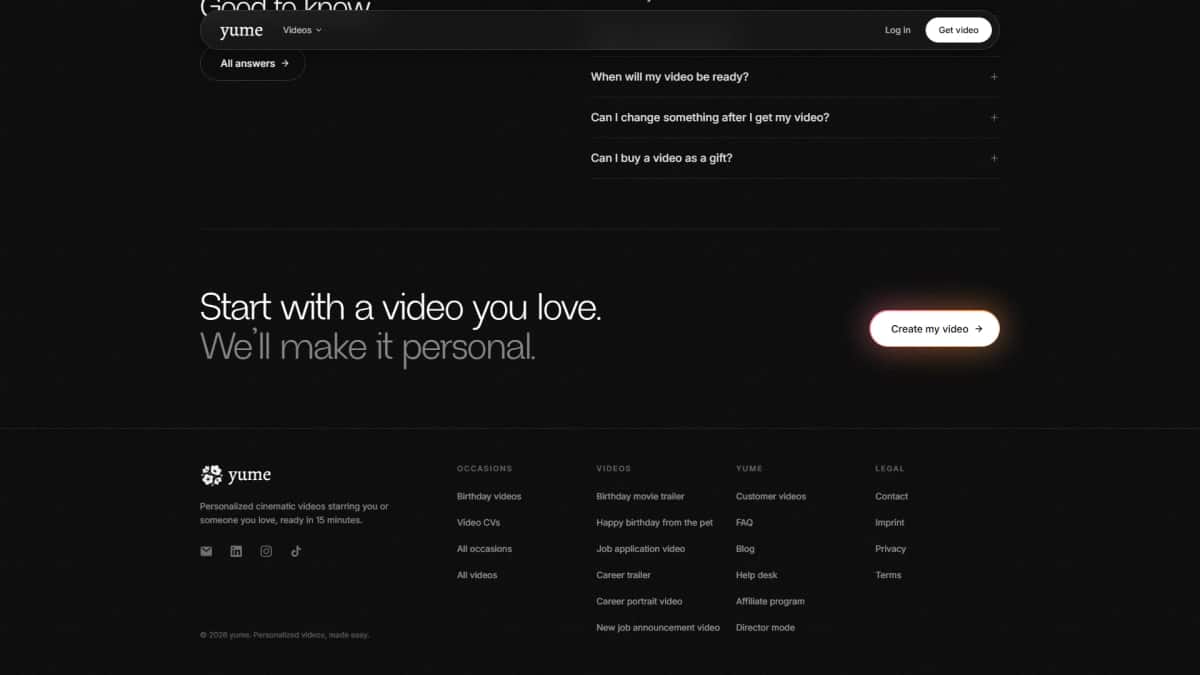The image size is (1200, 675).
Task: Open Director mode footer link
Action: [x=765, y=628]
